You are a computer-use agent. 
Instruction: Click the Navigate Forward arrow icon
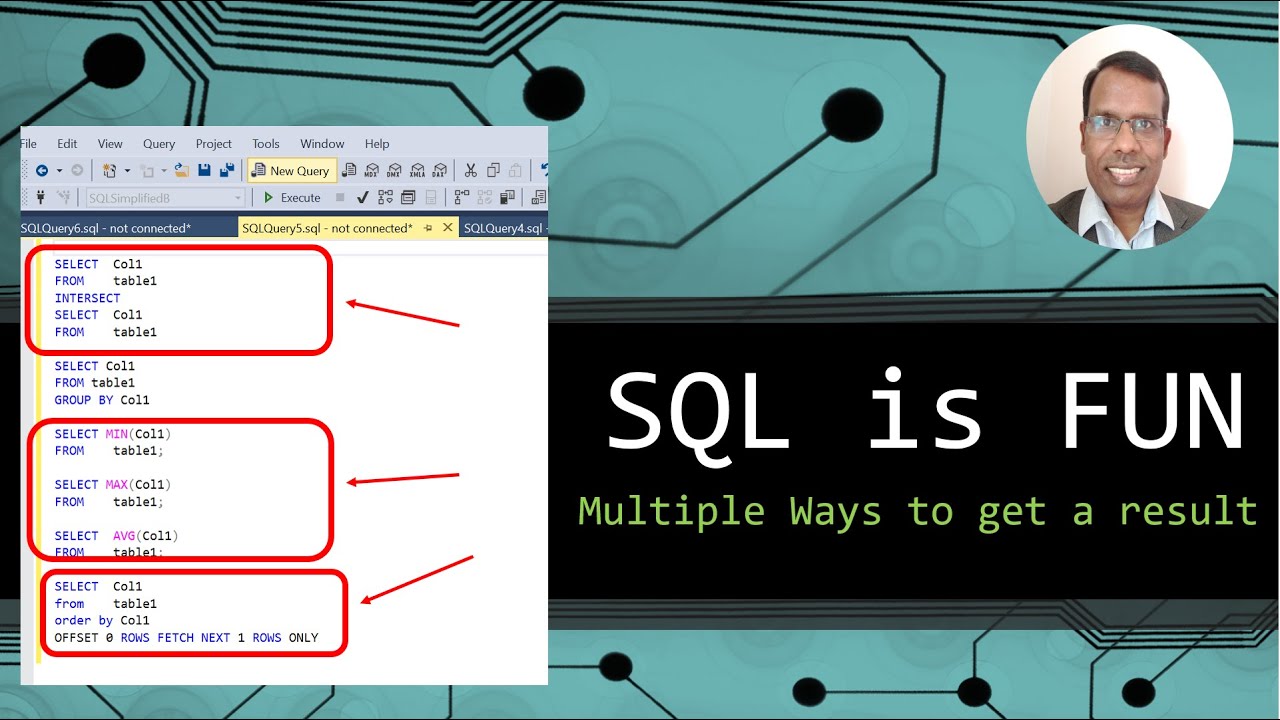[77, 171]
